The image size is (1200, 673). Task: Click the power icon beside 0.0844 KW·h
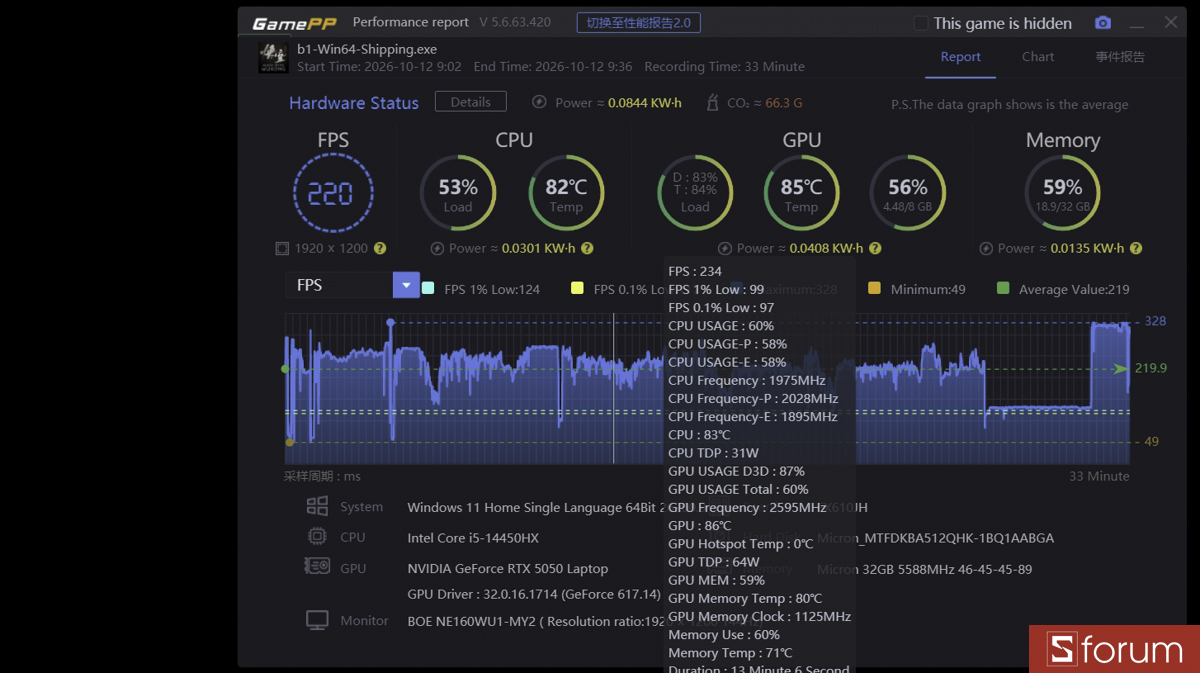pyautogui.click(x=539, y=102)
